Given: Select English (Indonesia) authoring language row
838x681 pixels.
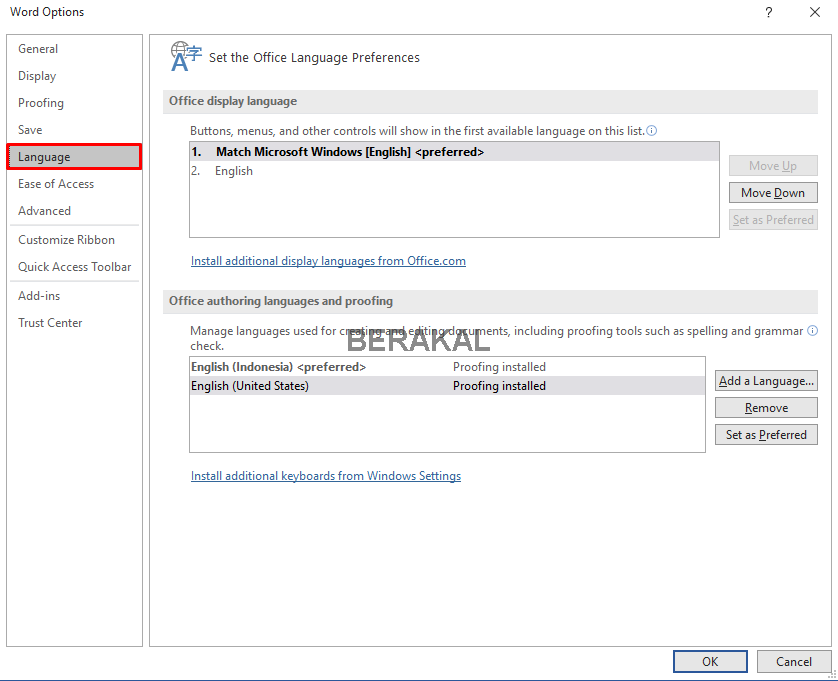Looking at the screenshot, I should pos(447,367).
